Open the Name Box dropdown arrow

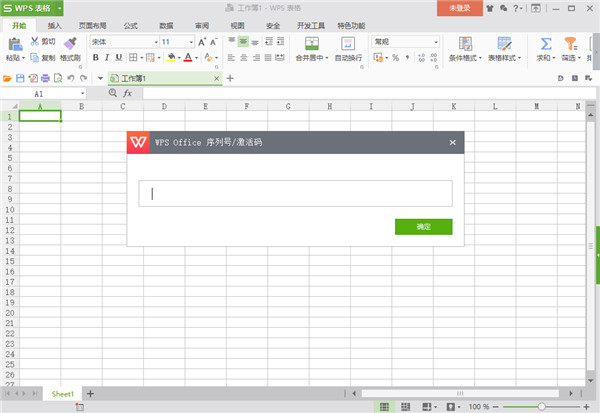(x=82, y=94)
